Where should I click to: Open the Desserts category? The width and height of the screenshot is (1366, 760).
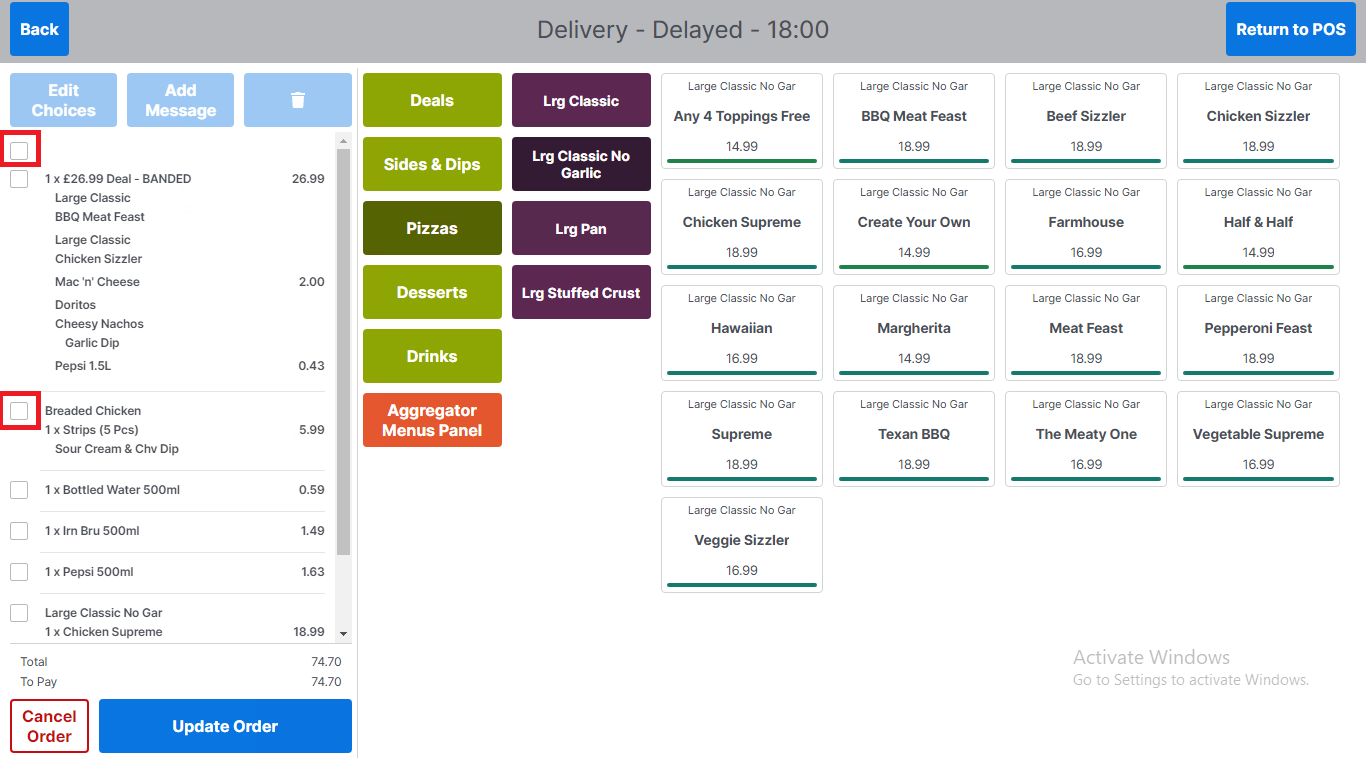432,292
